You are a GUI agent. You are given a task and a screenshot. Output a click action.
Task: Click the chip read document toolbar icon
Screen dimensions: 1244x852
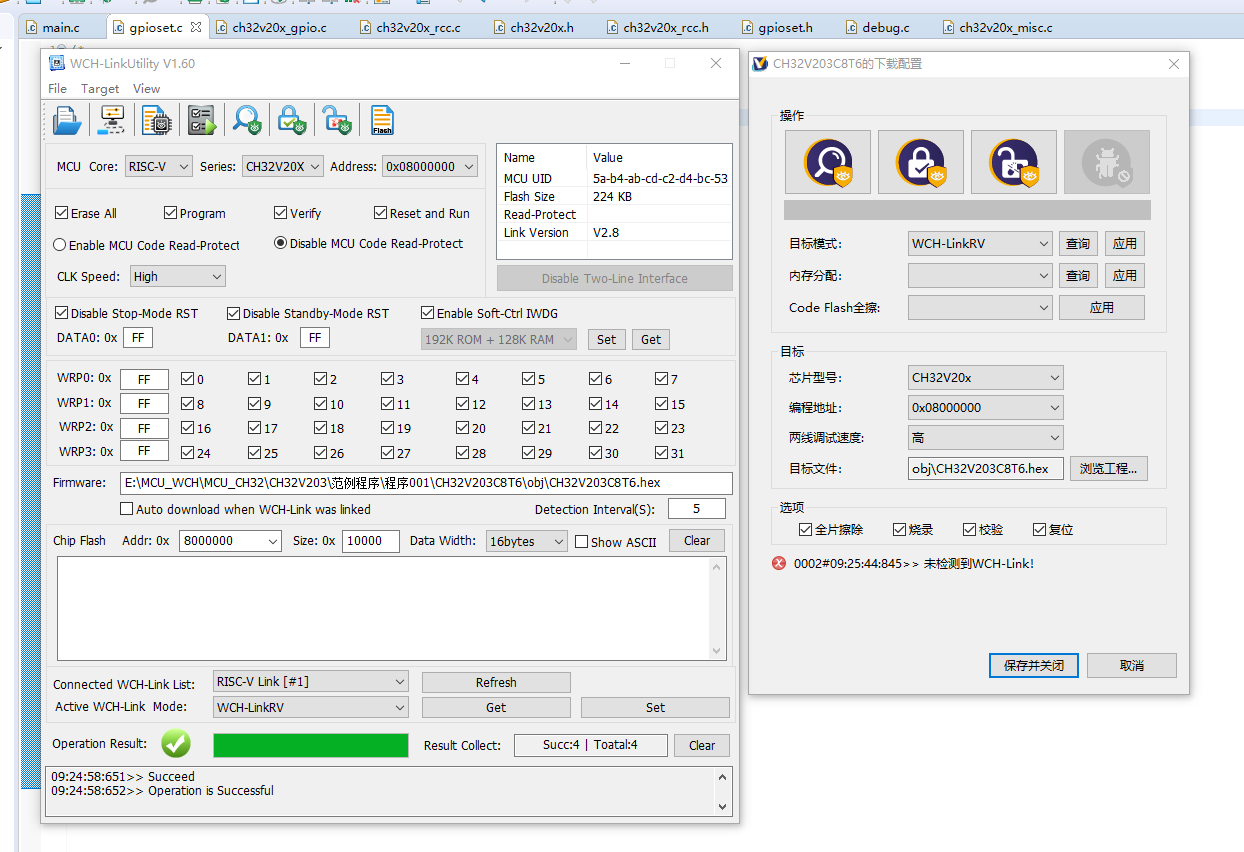click(156, 120)
